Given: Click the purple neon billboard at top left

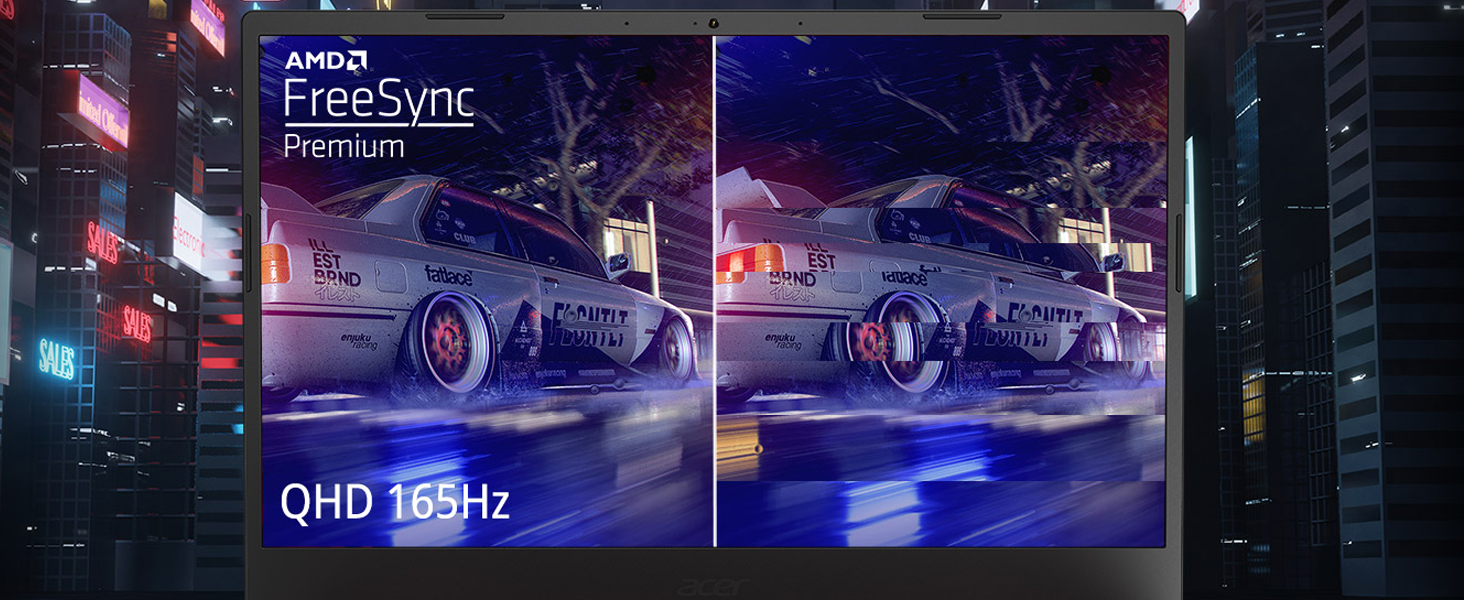Looking at the screenshot, I should click(x=103, y=112).
